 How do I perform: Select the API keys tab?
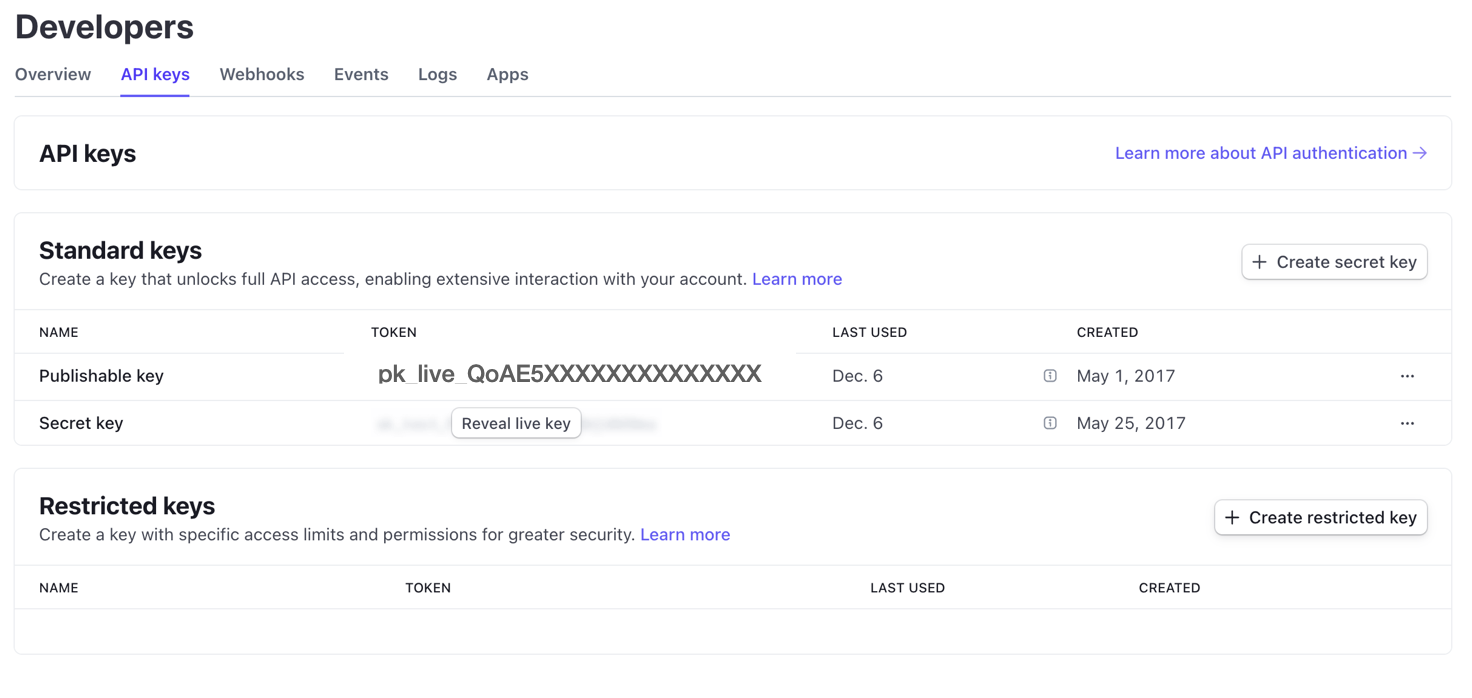pyautogui.click(x=155, y=75)
